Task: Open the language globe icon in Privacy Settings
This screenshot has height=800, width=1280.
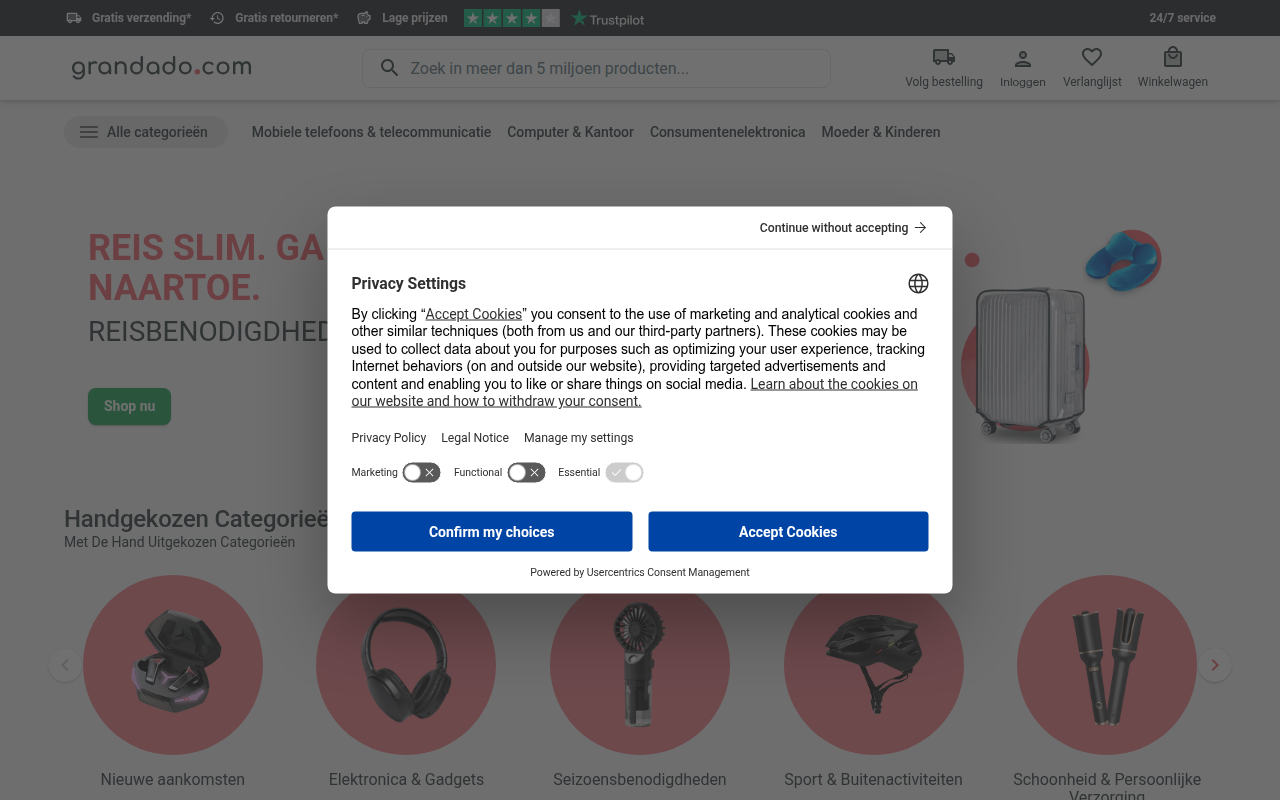Action: point(918,283)
